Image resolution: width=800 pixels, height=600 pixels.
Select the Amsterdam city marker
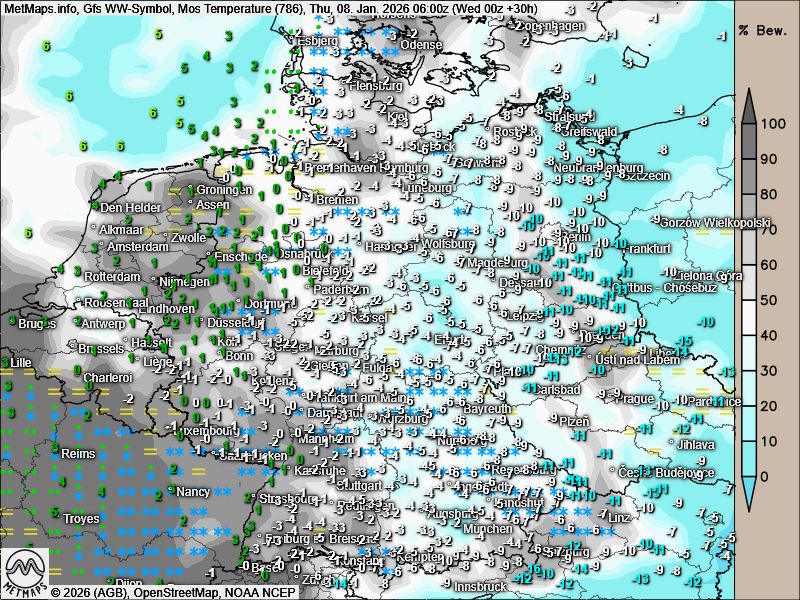pos(101,247)
